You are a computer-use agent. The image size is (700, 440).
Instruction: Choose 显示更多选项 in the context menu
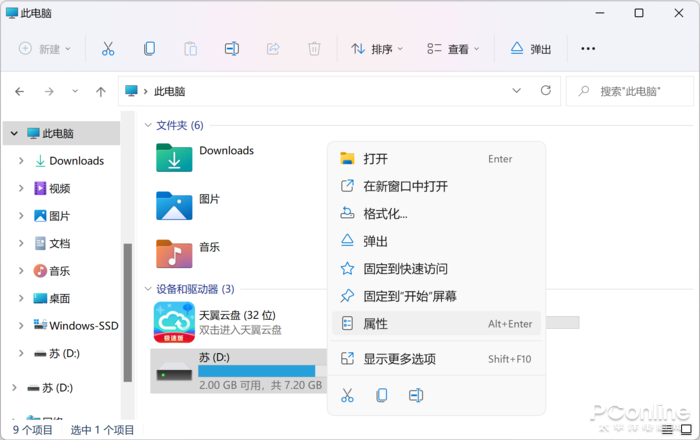(437, 359)
